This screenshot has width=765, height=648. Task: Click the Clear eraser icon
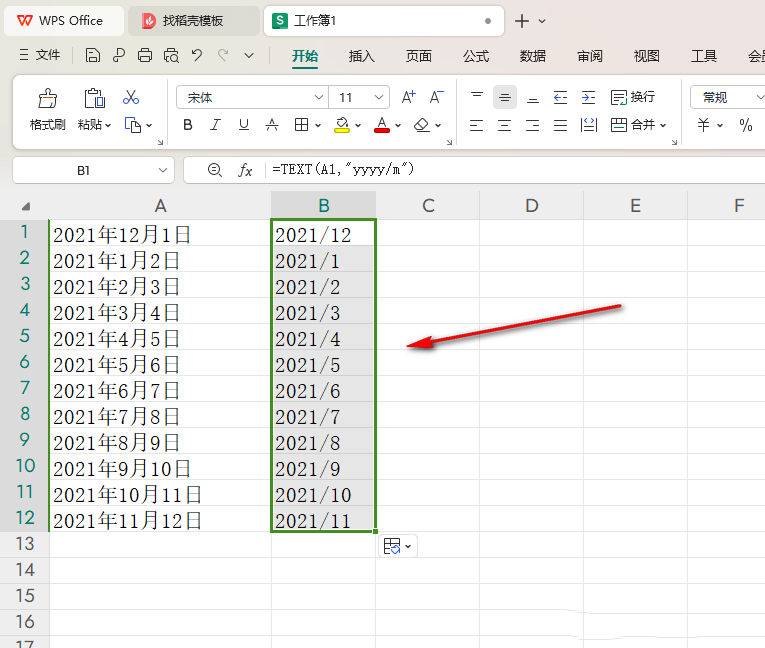pyautogui.click(x=422, y=125)
